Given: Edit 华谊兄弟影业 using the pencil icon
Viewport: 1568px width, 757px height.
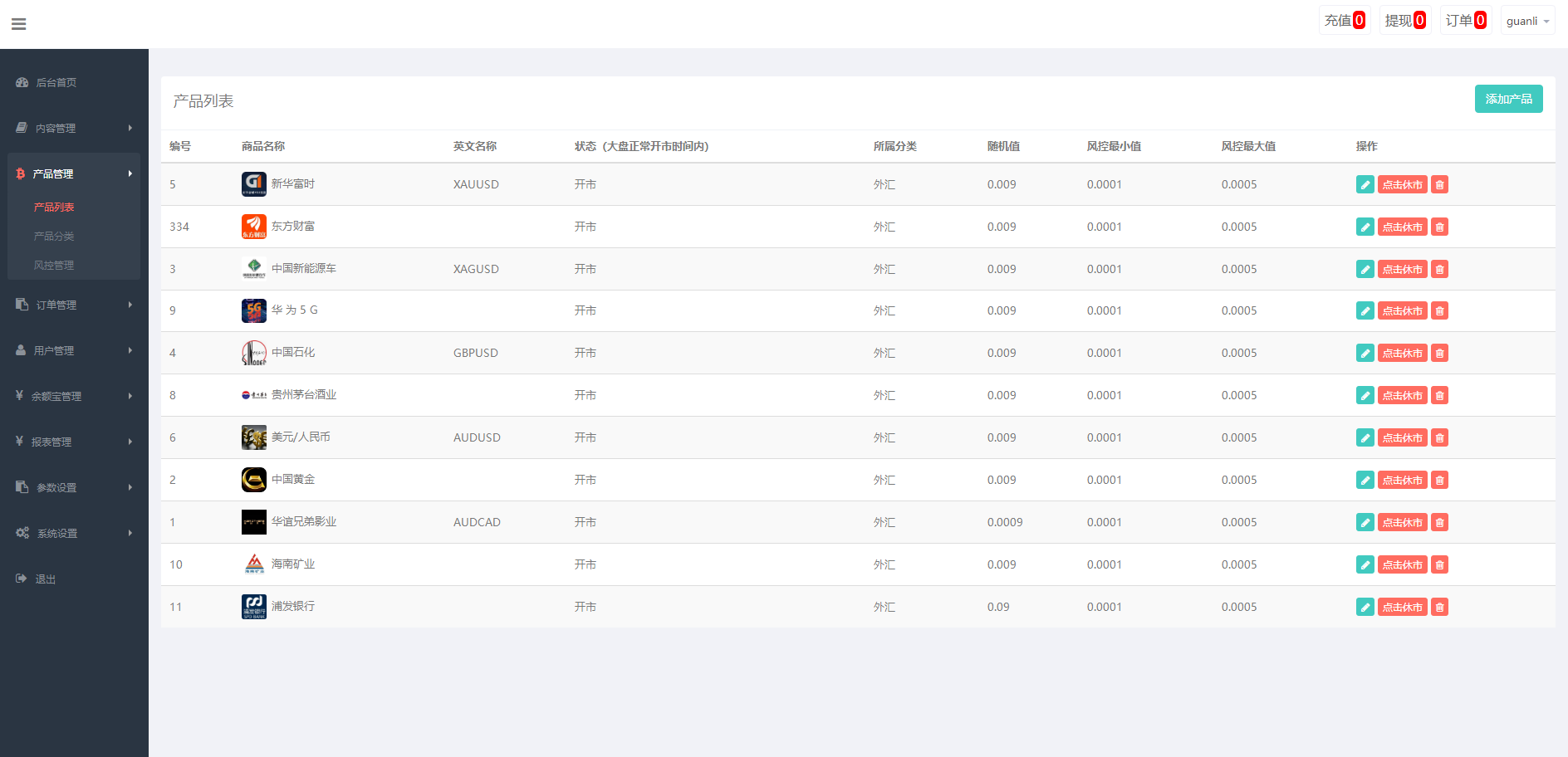Looking at the screenshot, I should pos(1365,522).
